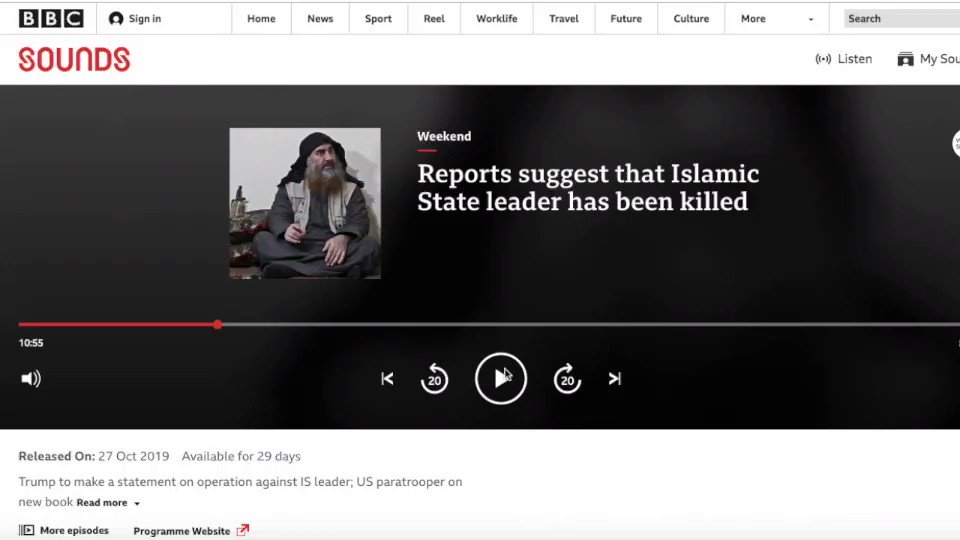
Task: Click the Search input field
Action: (901, 19)
